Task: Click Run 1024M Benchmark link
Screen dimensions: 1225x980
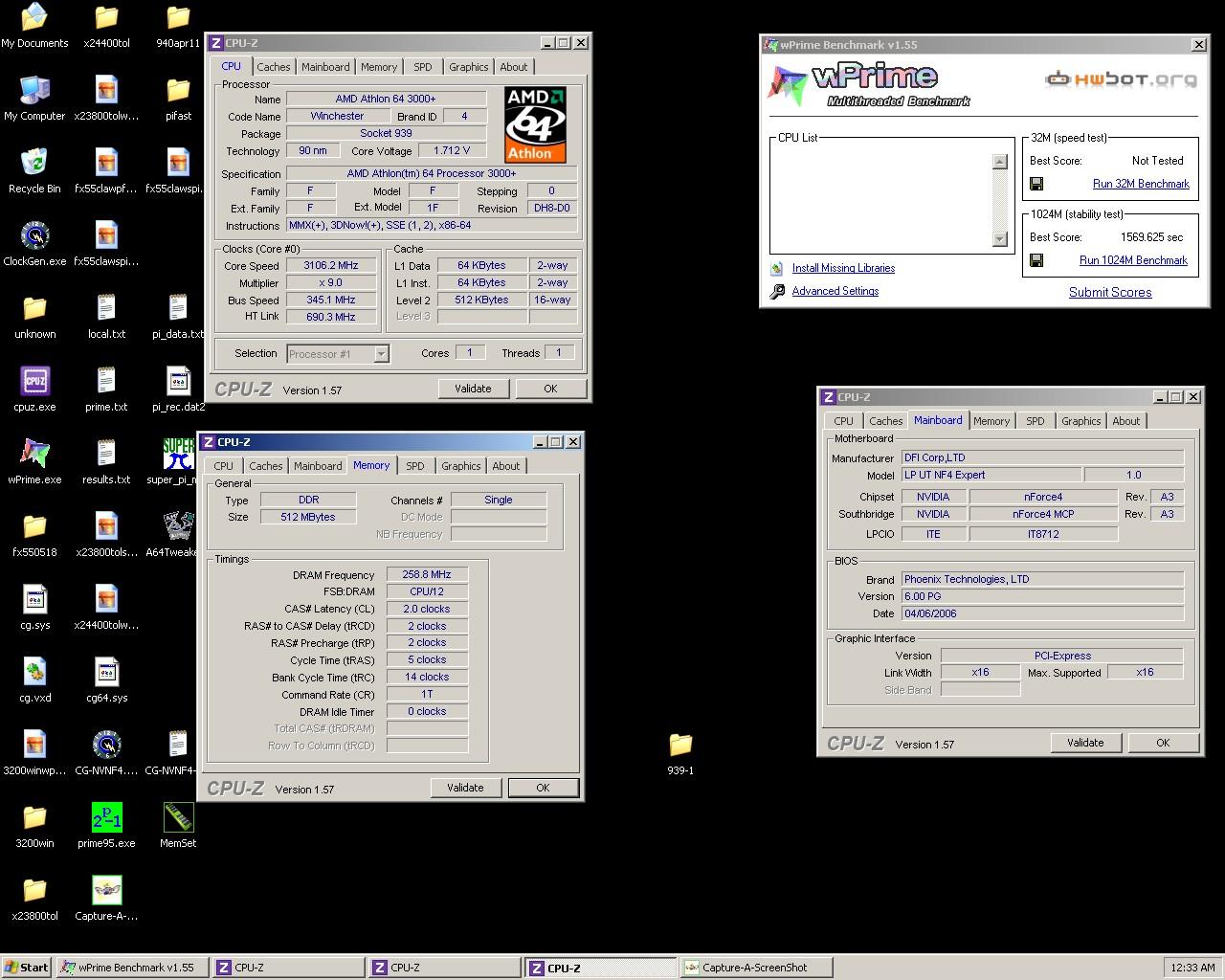Action: 1133,260
